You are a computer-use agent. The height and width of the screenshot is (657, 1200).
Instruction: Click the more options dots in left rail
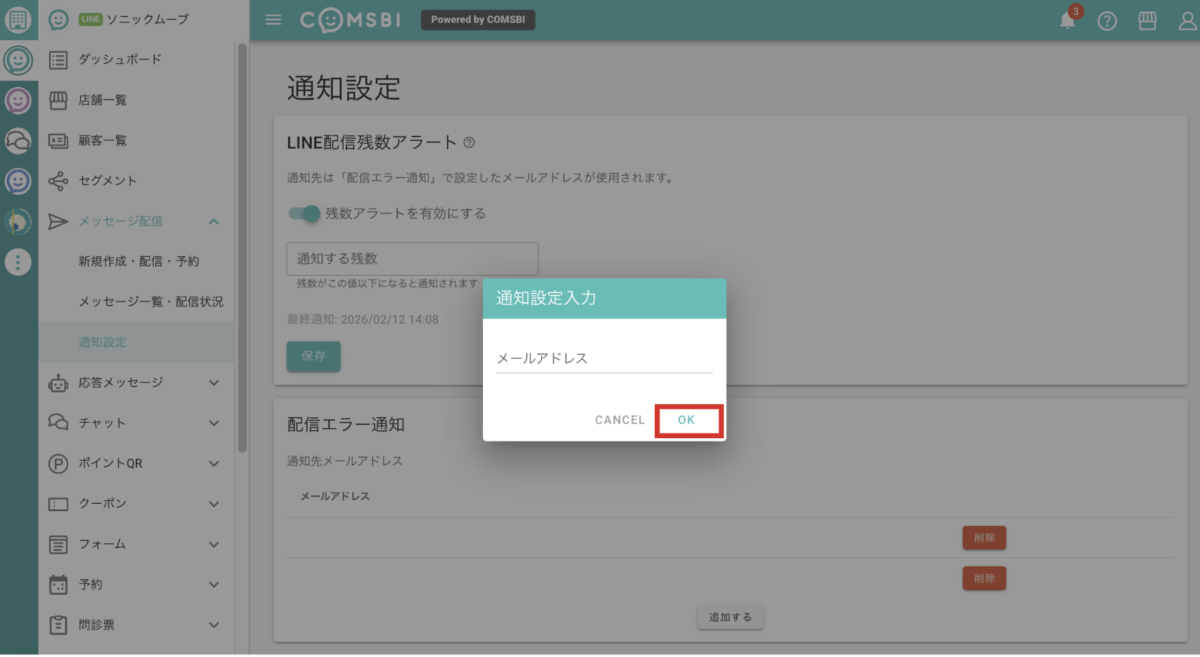18,262
